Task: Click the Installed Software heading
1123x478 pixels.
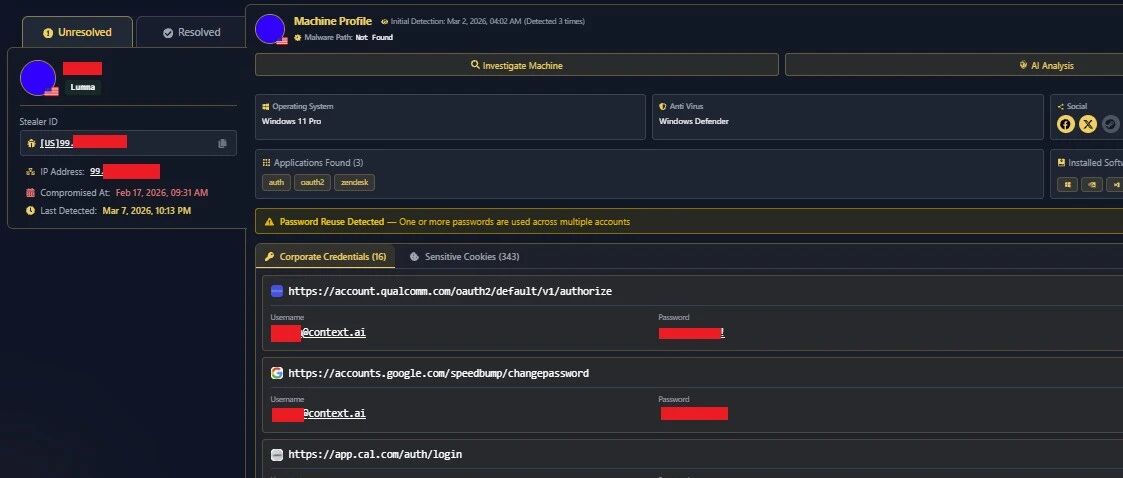Action: (x=1095, y=163)
